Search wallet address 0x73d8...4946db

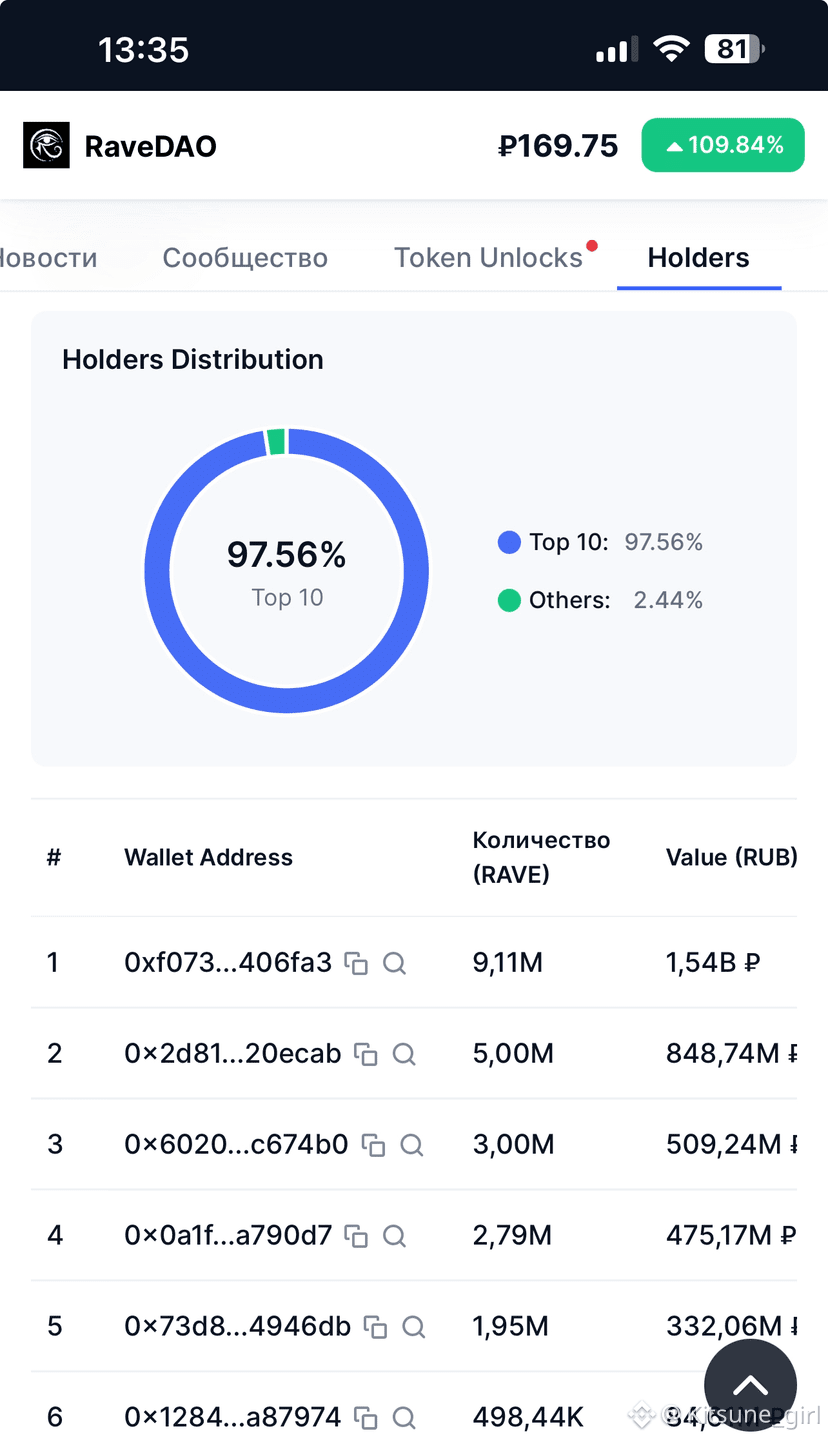tap(413, 1327)
